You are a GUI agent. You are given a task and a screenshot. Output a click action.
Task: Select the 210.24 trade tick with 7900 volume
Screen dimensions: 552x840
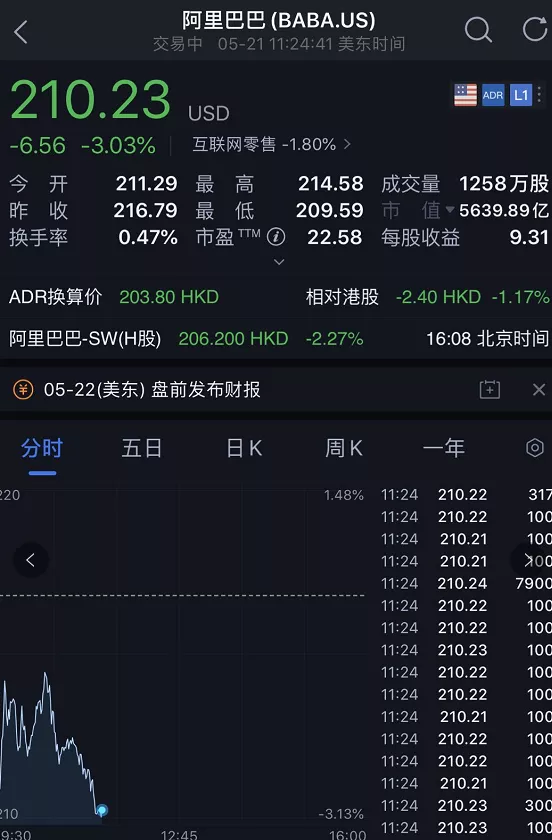466,583
